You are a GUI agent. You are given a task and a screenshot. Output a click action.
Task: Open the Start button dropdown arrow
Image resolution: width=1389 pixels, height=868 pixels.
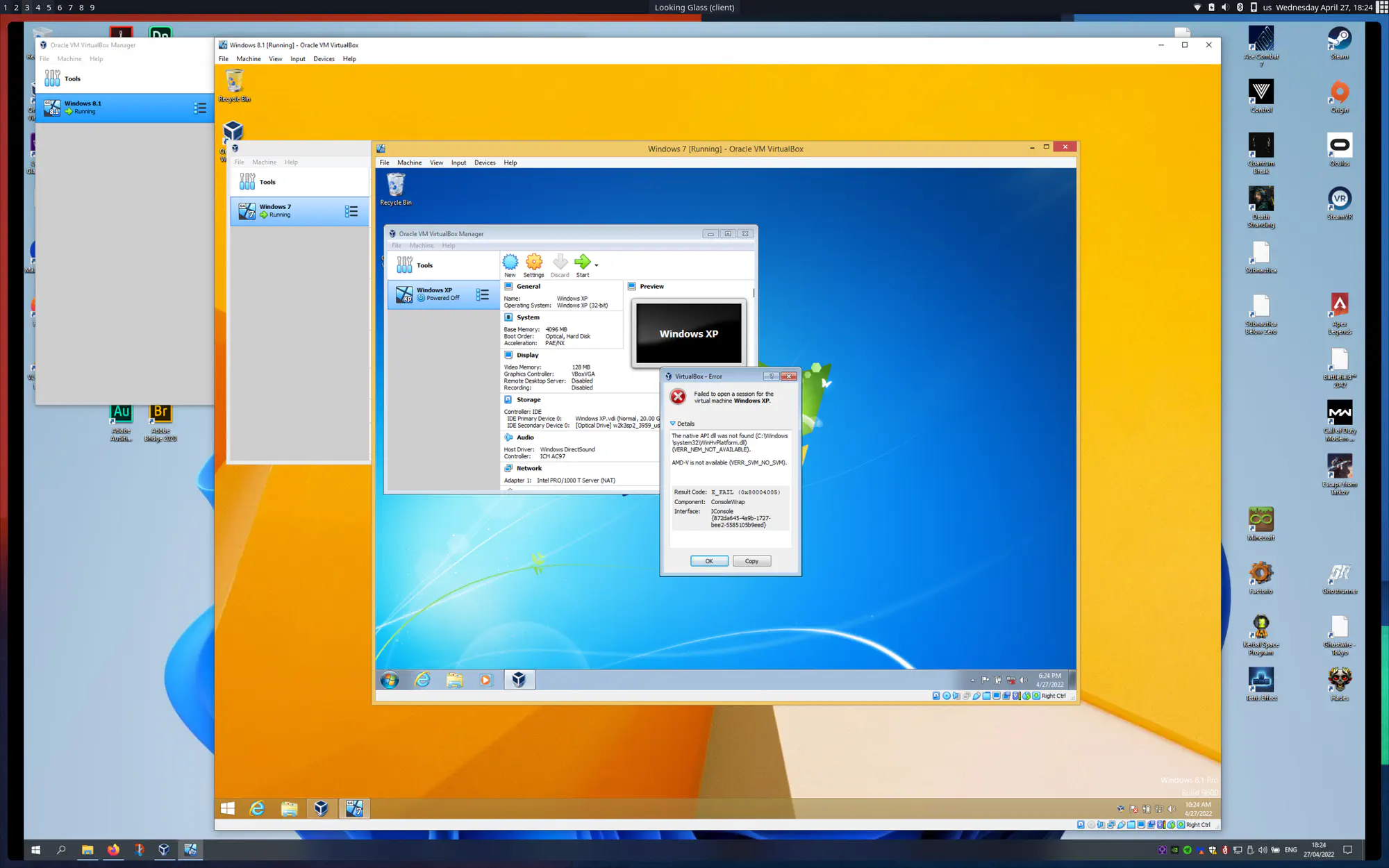[x=597, y=265]
